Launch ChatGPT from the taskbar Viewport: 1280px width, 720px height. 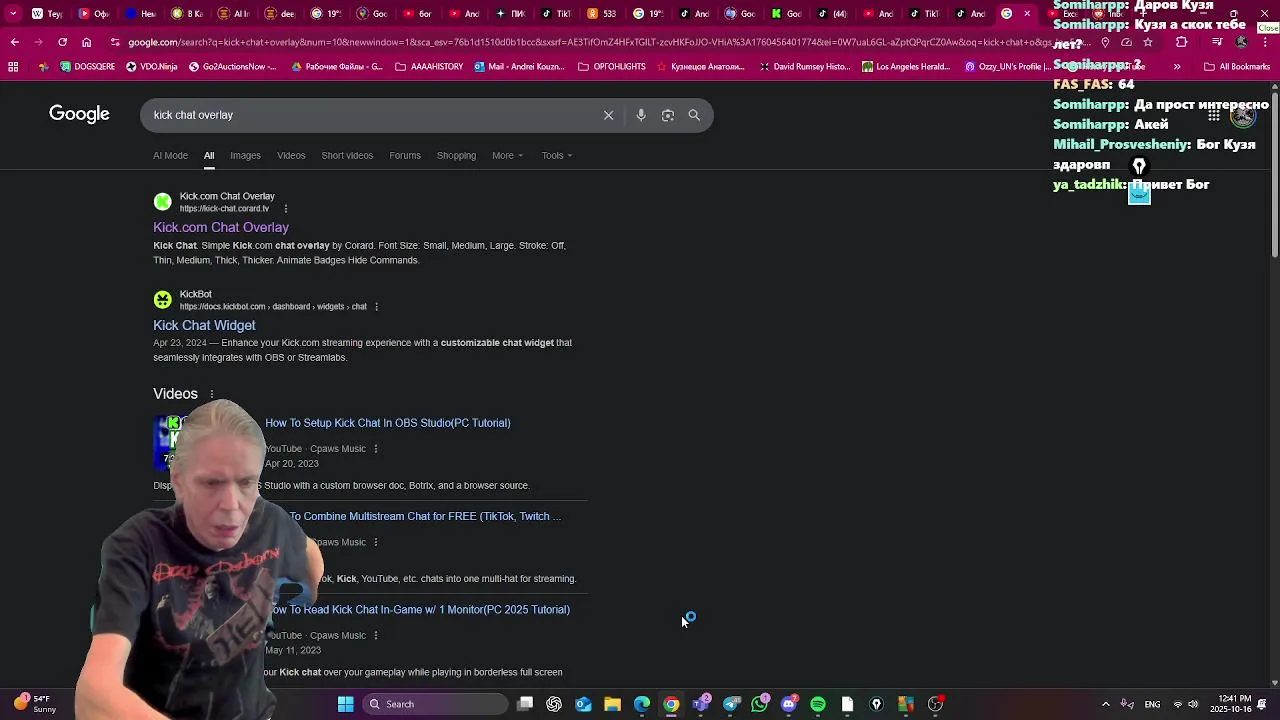(x=554, y=704)
